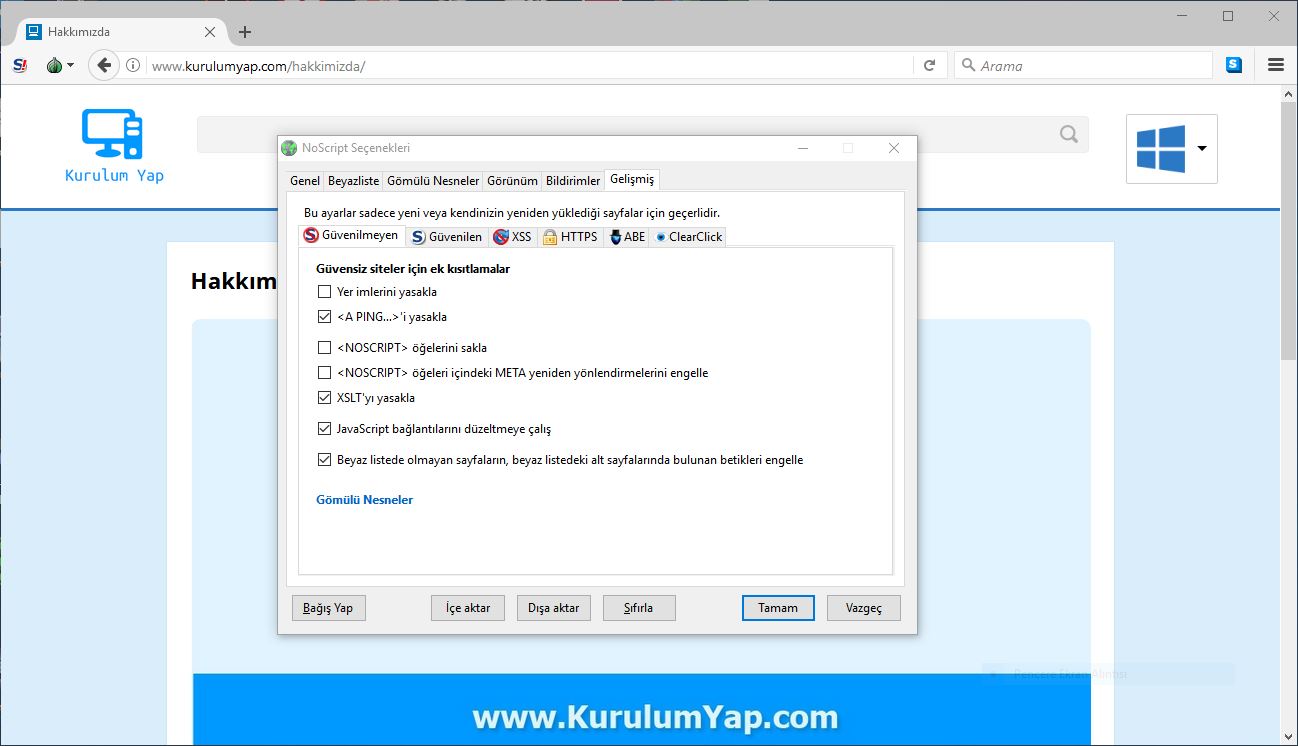Switch to the Genel tab

pos(305,181)
